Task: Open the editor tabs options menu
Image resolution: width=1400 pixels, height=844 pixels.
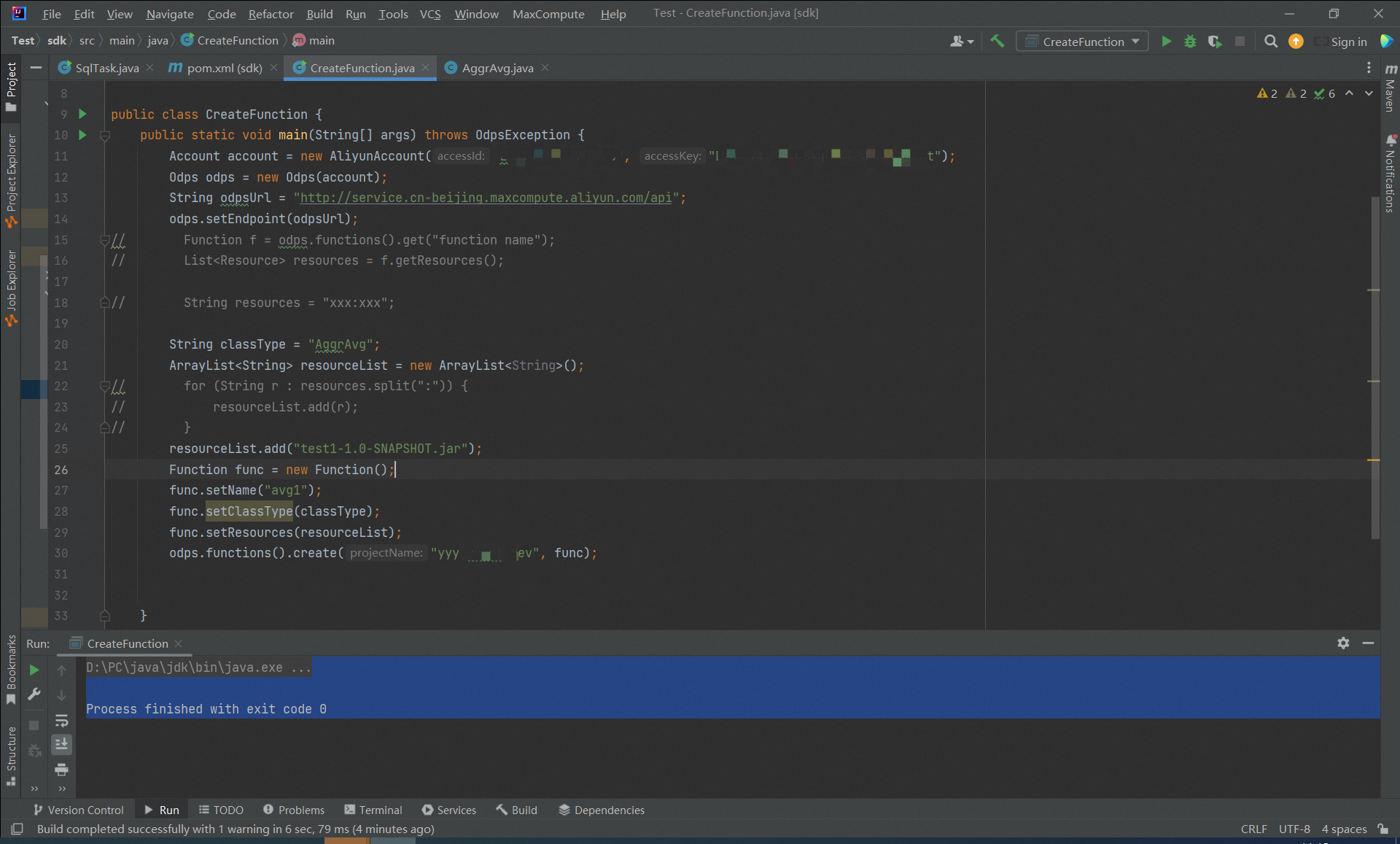Action: pyautogui.click(x=1369, y=68)
